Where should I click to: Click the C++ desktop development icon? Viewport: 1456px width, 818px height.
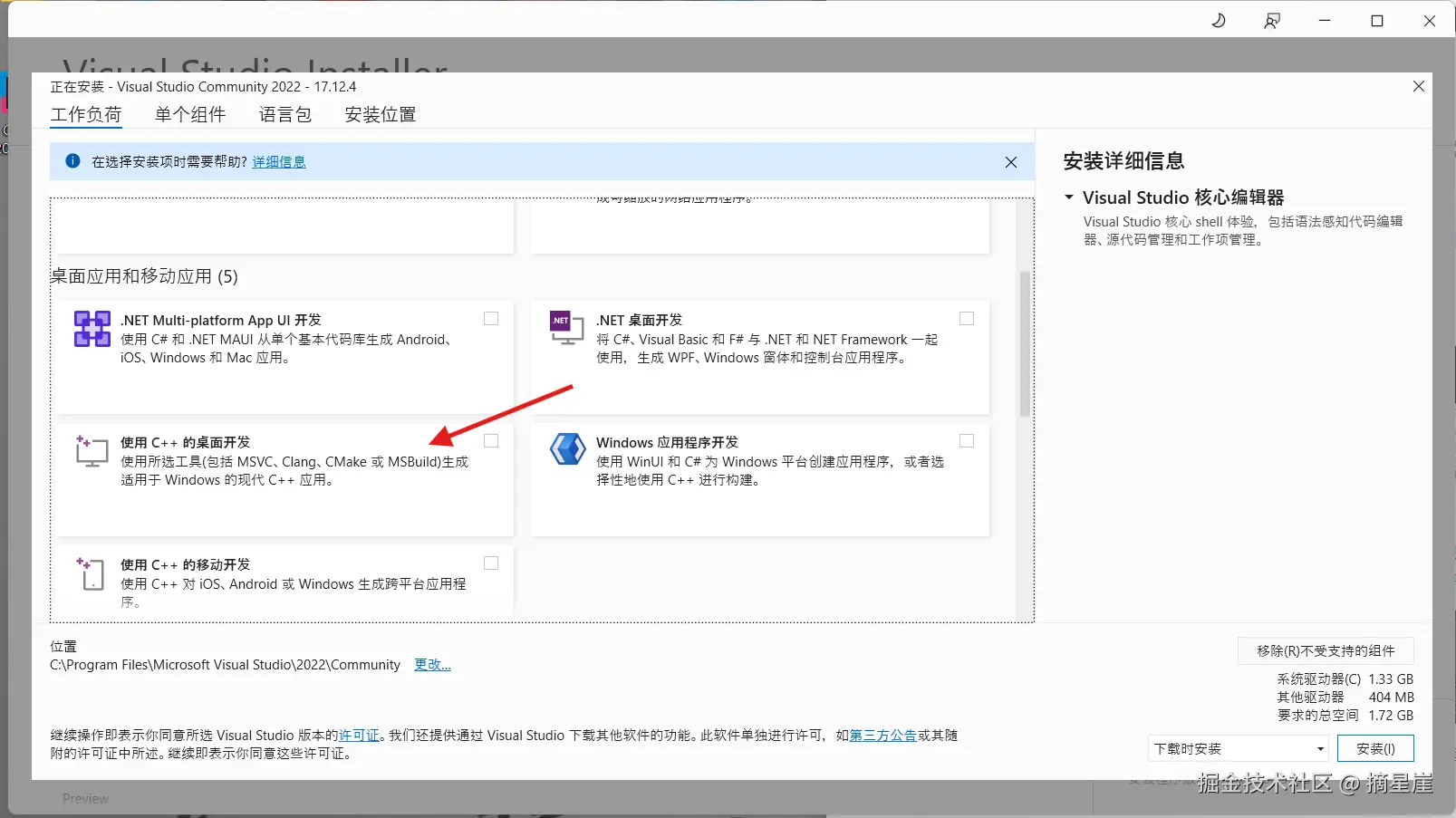92,450
